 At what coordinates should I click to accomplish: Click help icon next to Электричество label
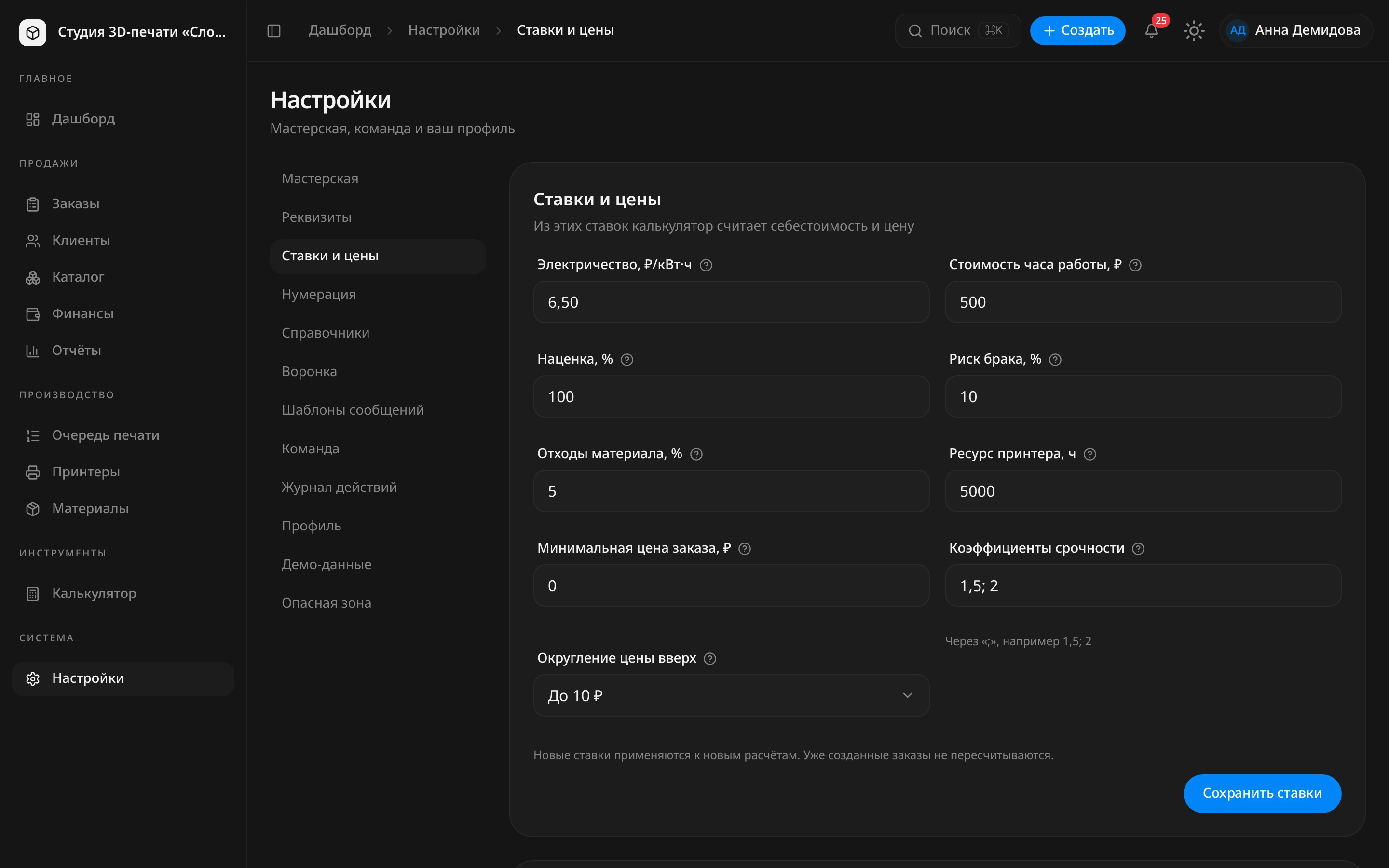click(706, 265)
